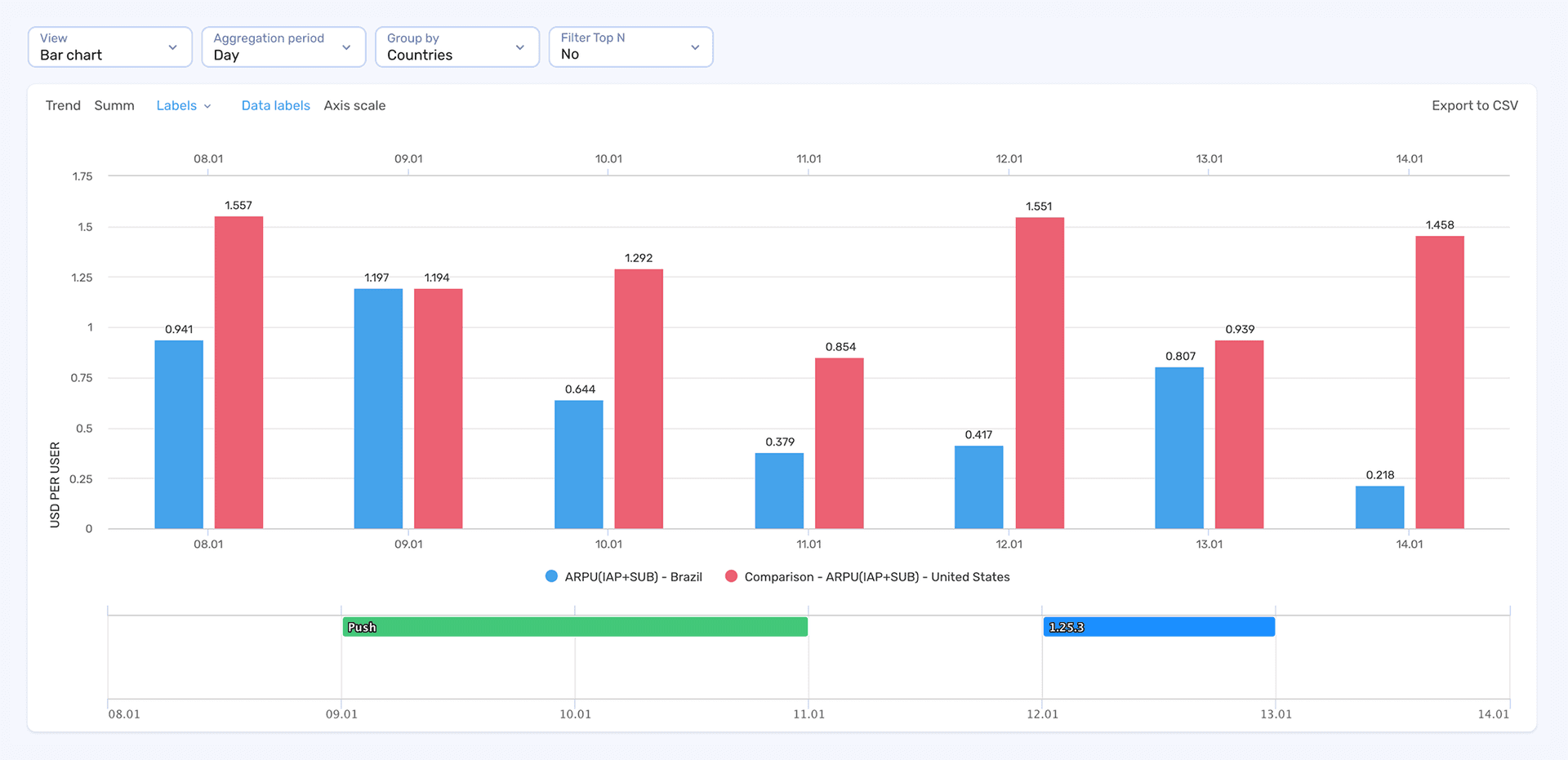Export the chart data to CSV
Screen dimensions: 1568x760
click(1474, 105)
